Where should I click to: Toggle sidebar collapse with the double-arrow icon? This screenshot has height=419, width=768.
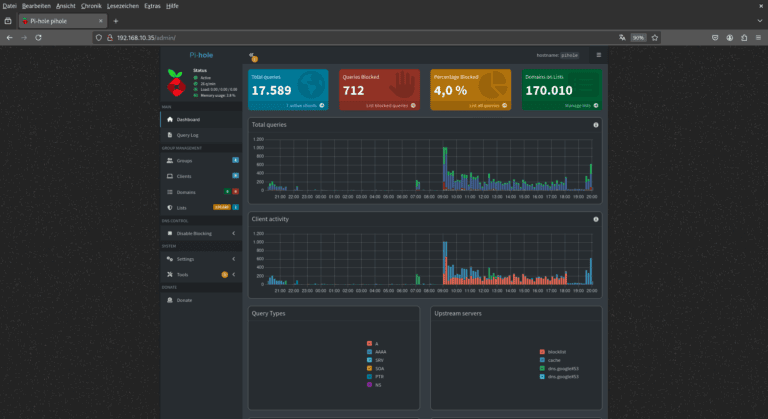point(251,55)
